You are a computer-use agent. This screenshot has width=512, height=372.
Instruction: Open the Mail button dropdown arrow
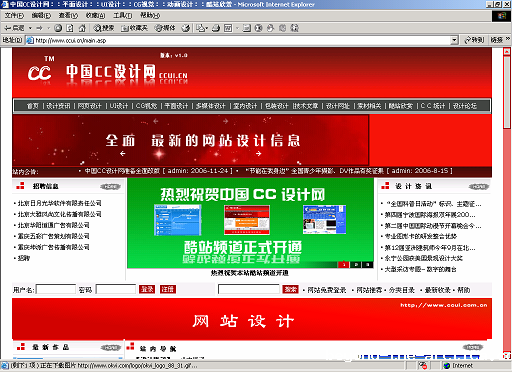click(x=207, y=28)
